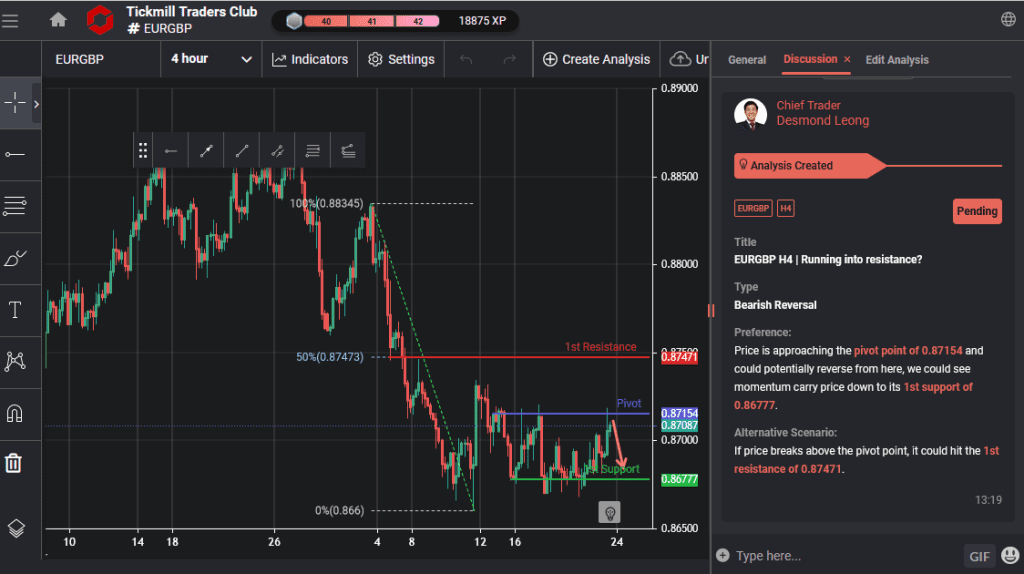The image size is (1024, 574).
Task: Grab the floating toolbar drag handle
Action: coord(143,151)
